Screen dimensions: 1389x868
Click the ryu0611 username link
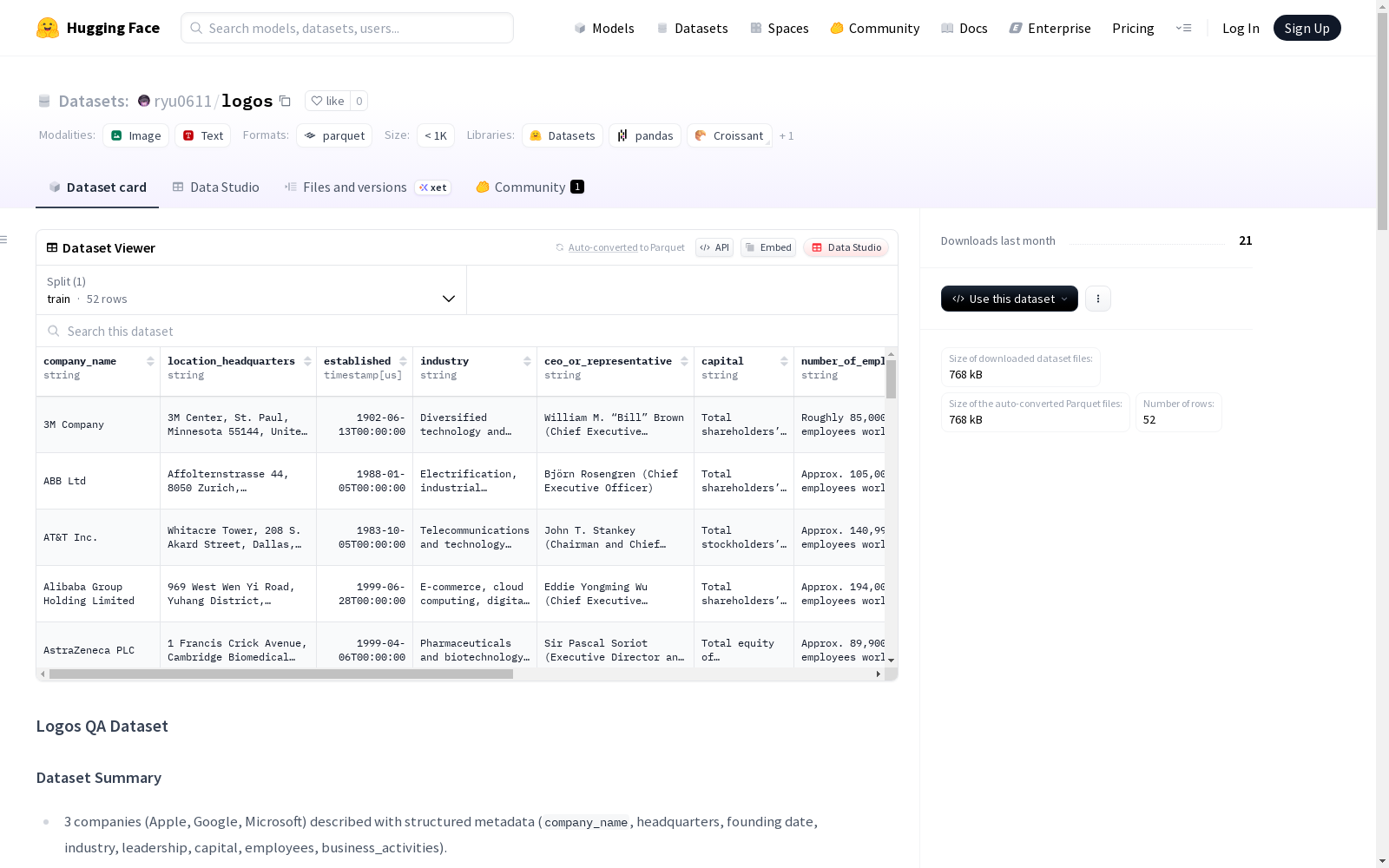click(182, 101)
